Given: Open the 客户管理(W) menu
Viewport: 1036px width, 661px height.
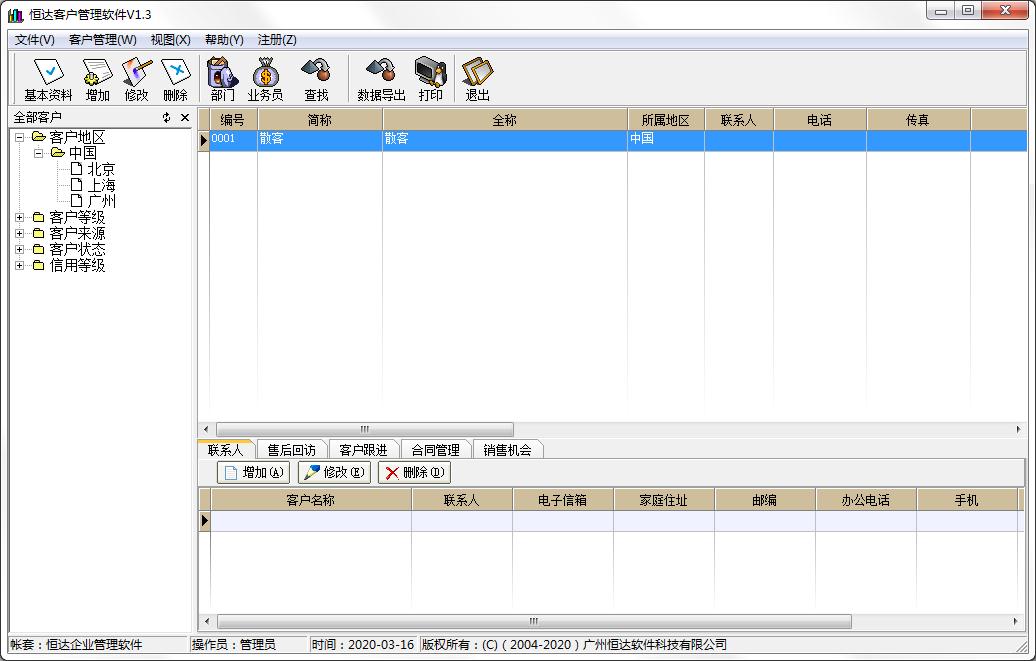Looking at the screenshot, I should click(102, 40).
